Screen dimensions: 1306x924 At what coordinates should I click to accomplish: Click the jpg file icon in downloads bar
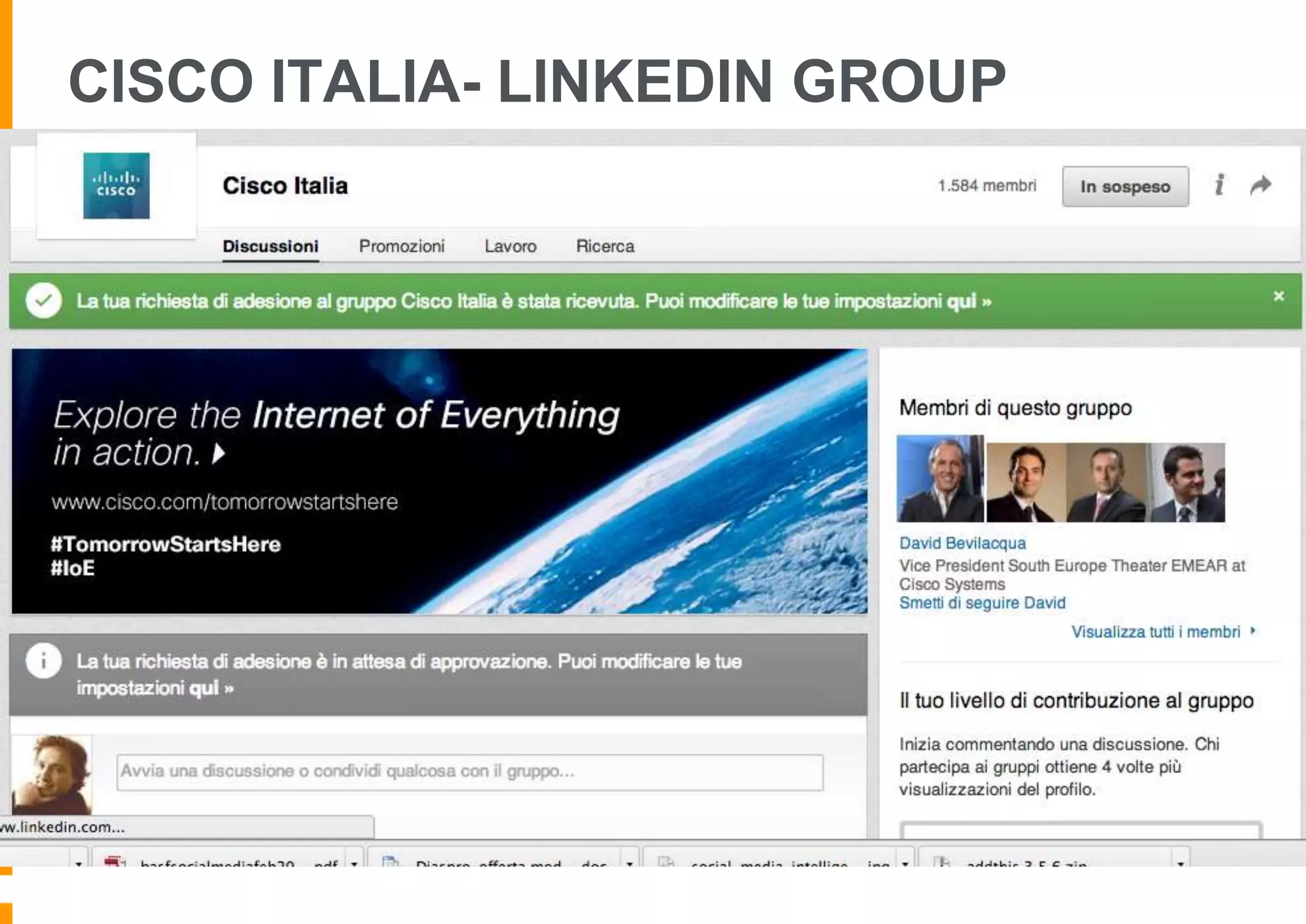(x=666, y=862)
